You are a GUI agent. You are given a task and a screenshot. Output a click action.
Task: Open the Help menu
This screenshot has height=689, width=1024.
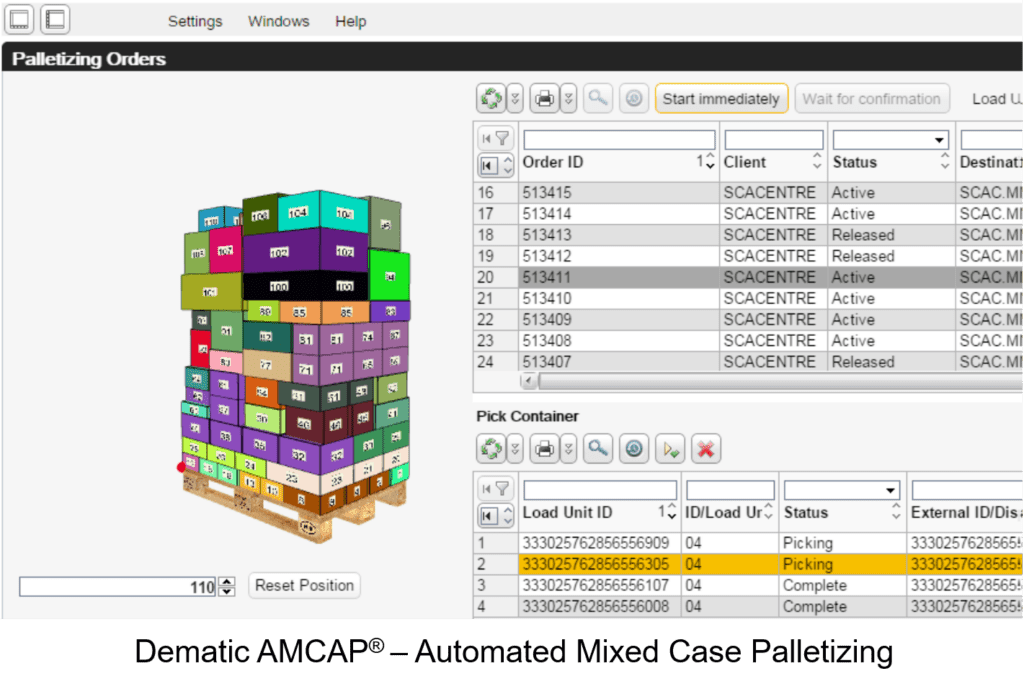351,21
